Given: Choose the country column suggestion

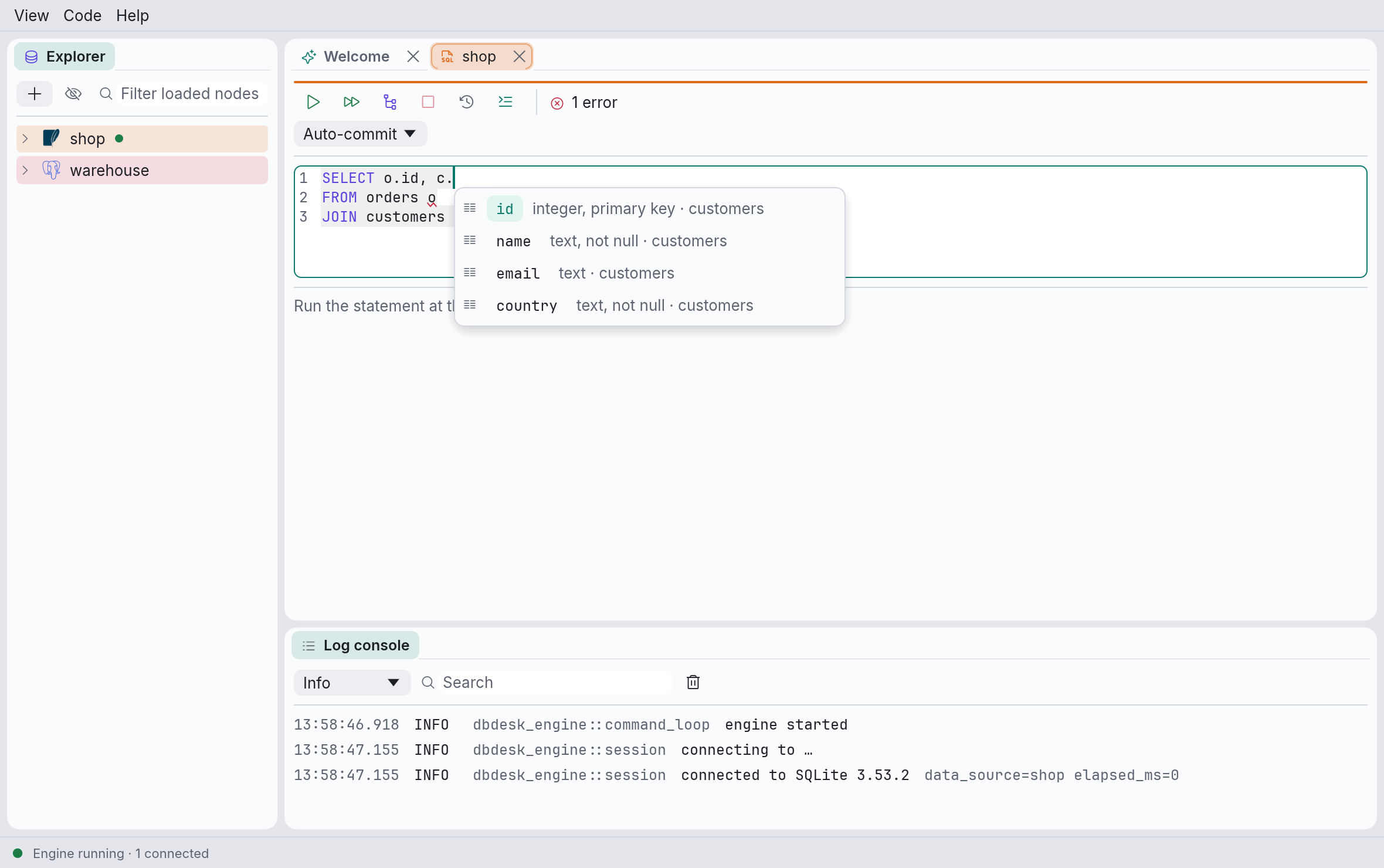Looking at the screenshot, I should [x=650, y=306].
